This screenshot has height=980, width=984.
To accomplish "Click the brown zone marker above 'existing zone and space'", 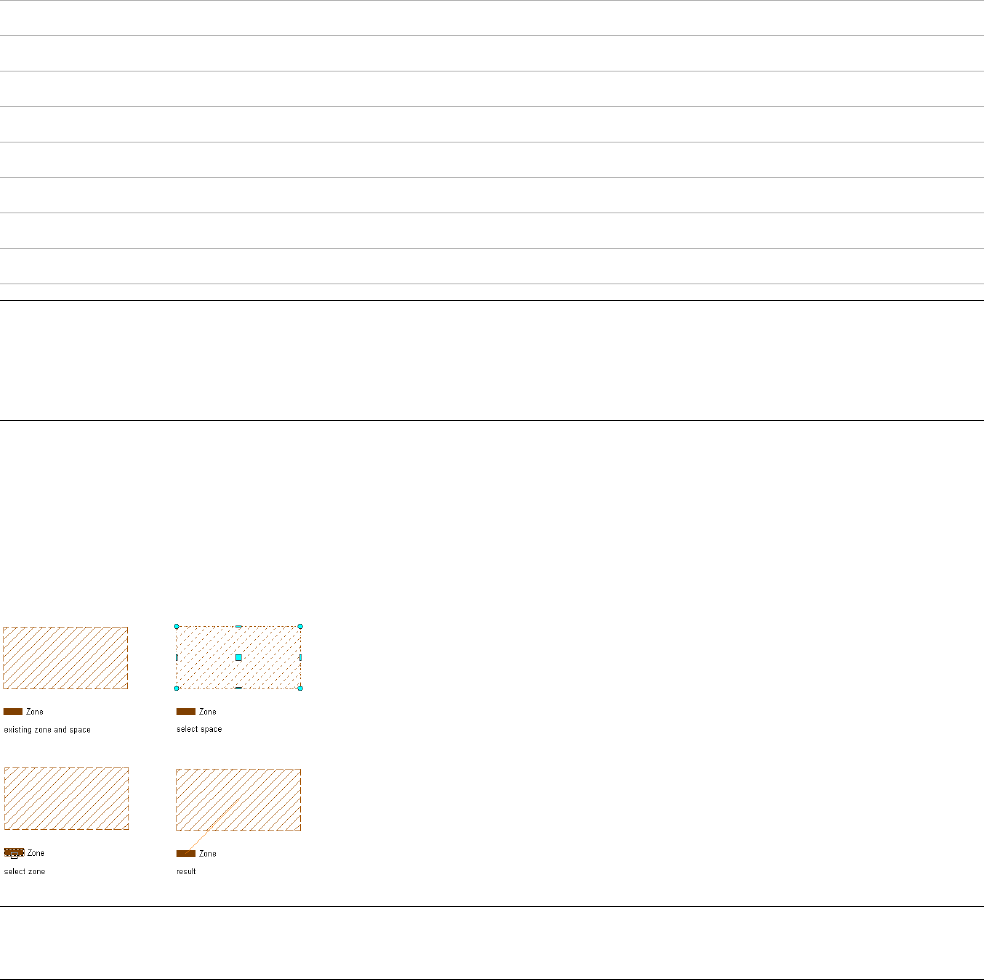I will (13, 711).
